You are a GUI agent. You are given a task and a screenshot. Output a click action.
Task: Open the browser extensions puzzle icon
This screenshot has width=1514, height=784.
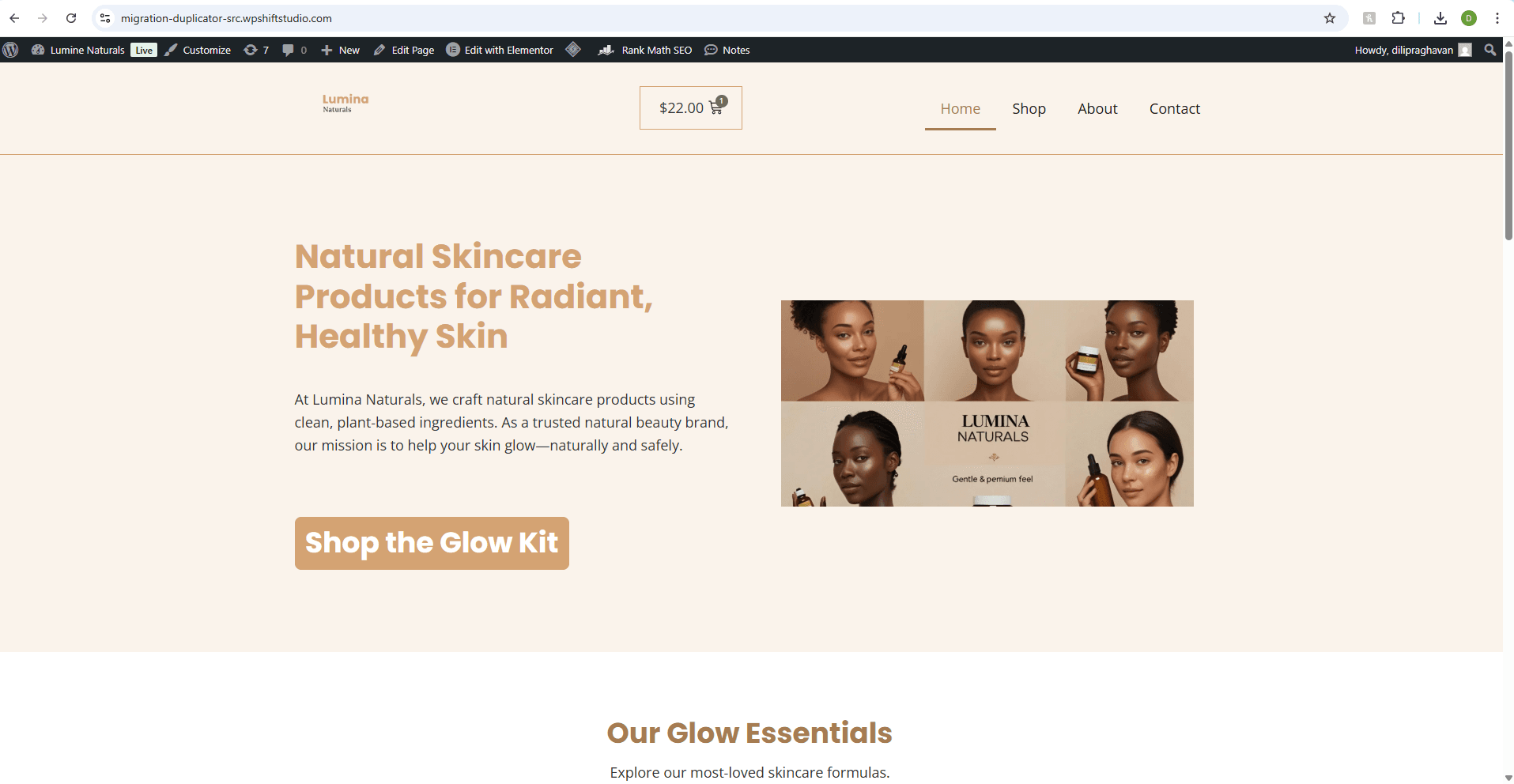(x=1398, y=18)
